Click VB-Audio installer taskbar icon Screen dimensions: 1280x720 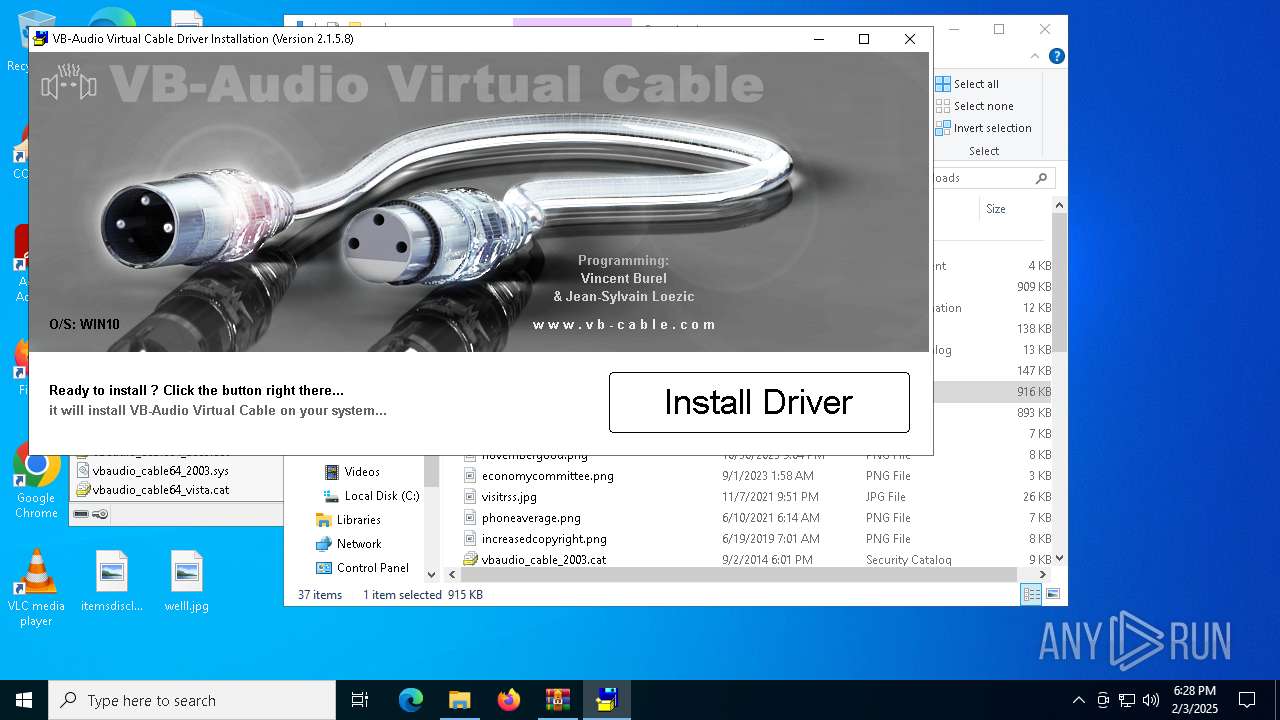click(x=606, y=700)
